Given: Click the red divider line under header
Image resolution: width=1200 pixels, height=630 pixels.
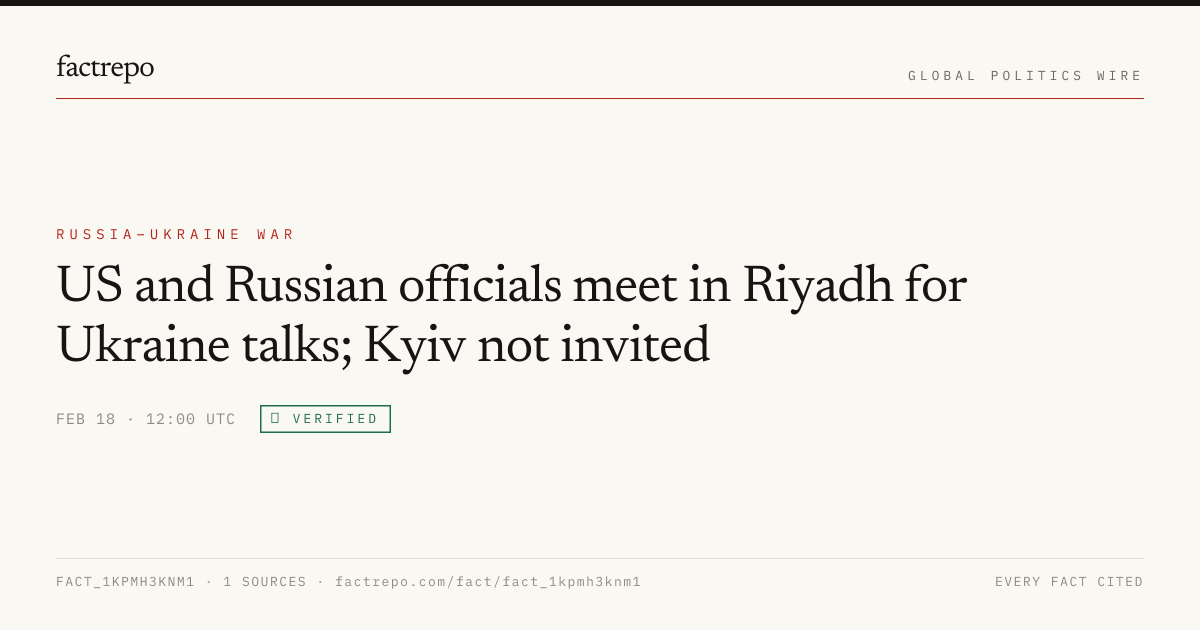Looking at the screenshot, I should [600, 98].
